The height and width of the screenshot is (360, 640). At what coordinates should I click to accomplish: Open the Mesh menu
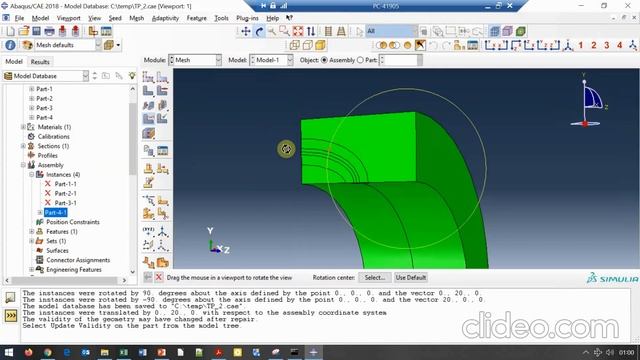(x=136, y=18)
